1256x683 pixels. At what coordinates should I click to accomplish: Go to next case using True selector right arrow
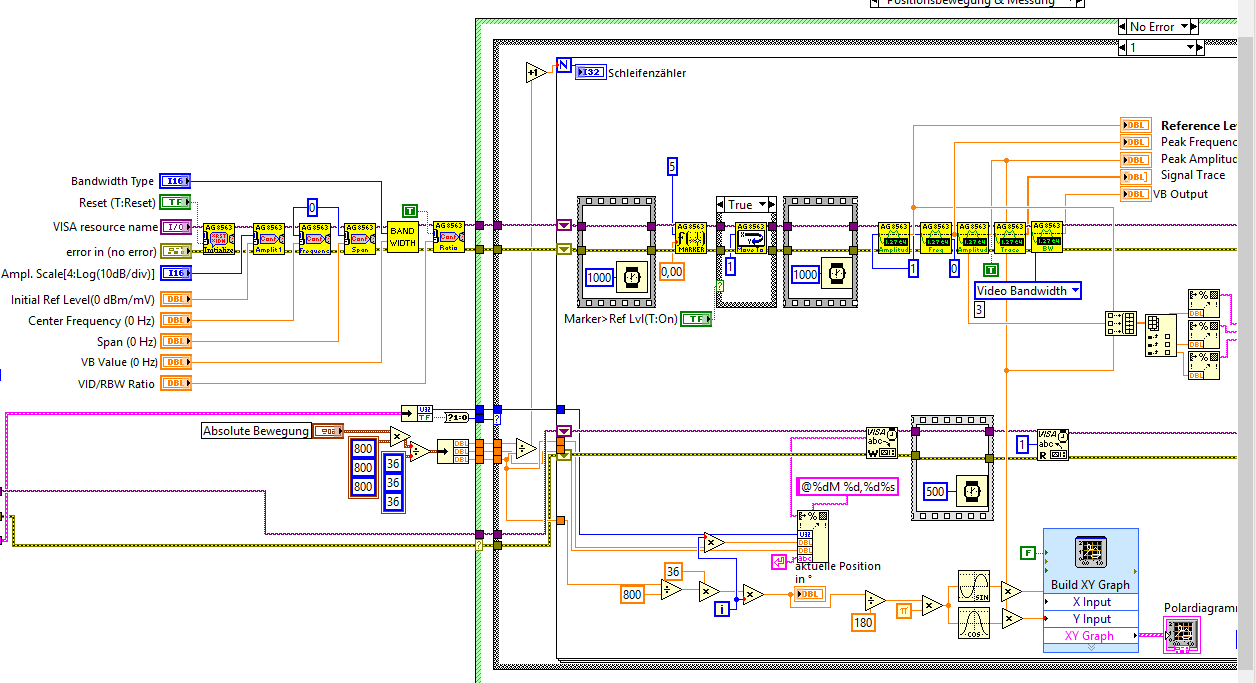coord(771,204)
